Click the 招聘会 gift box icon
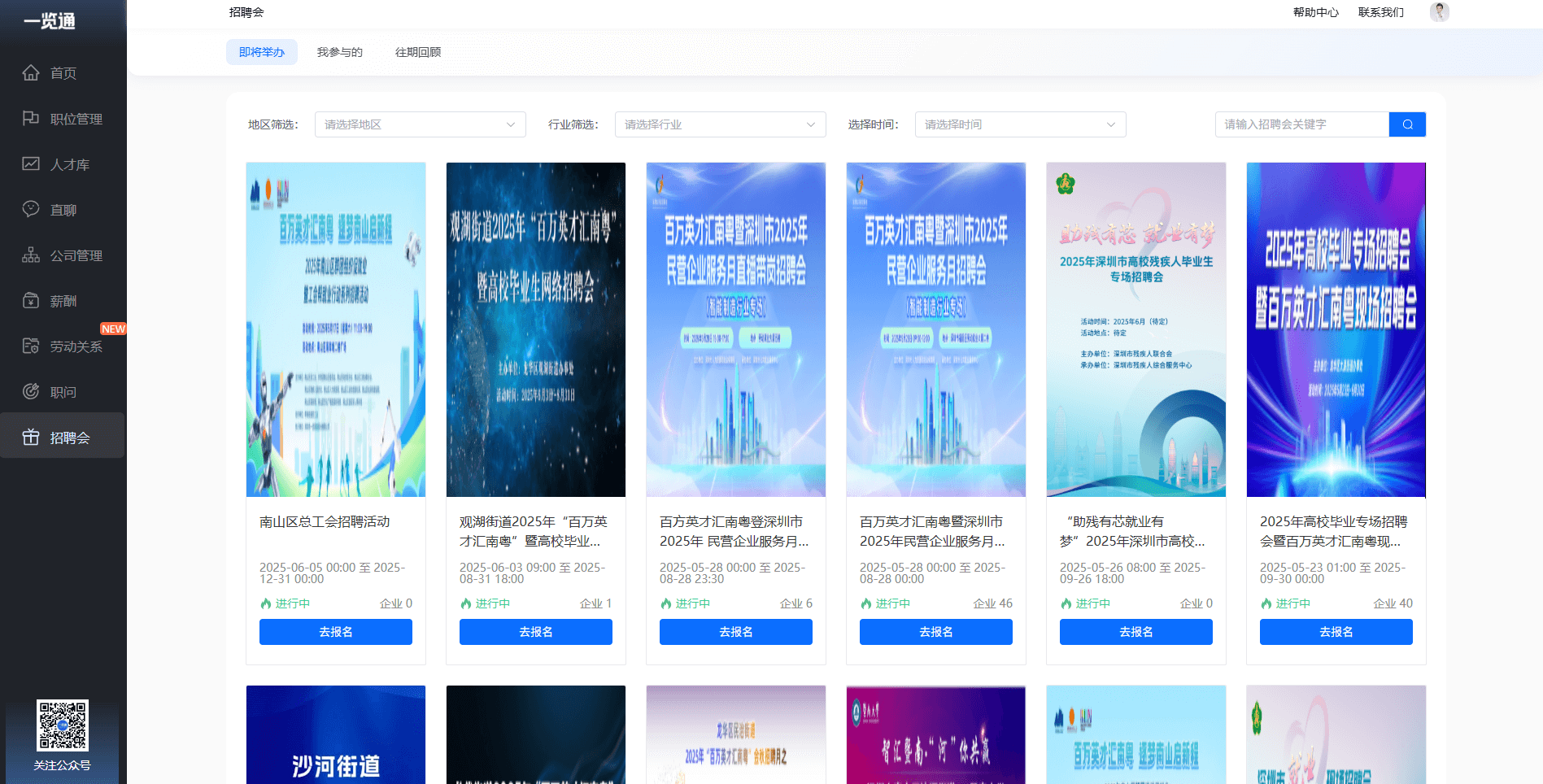The height and width of the screenshot is (784, 1543). 31,438
